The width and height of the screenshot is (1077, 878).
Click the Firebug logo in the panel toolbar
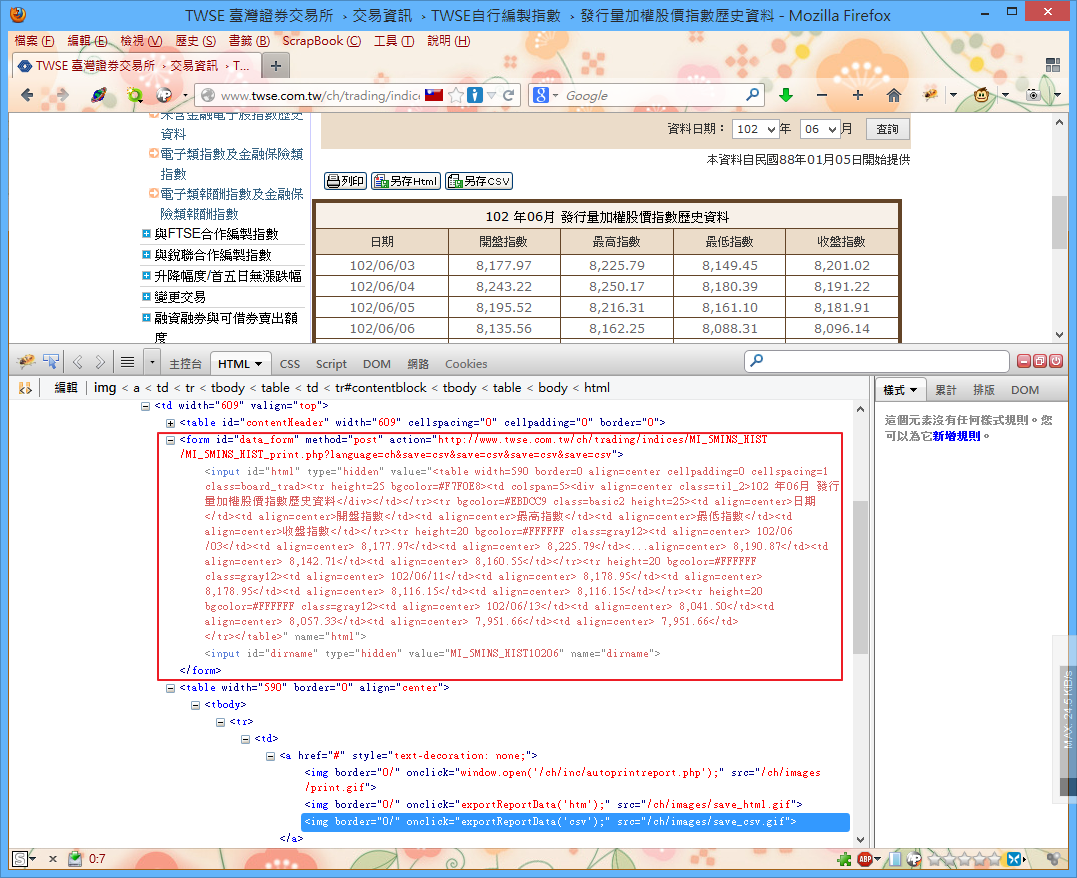coord(26,361)
